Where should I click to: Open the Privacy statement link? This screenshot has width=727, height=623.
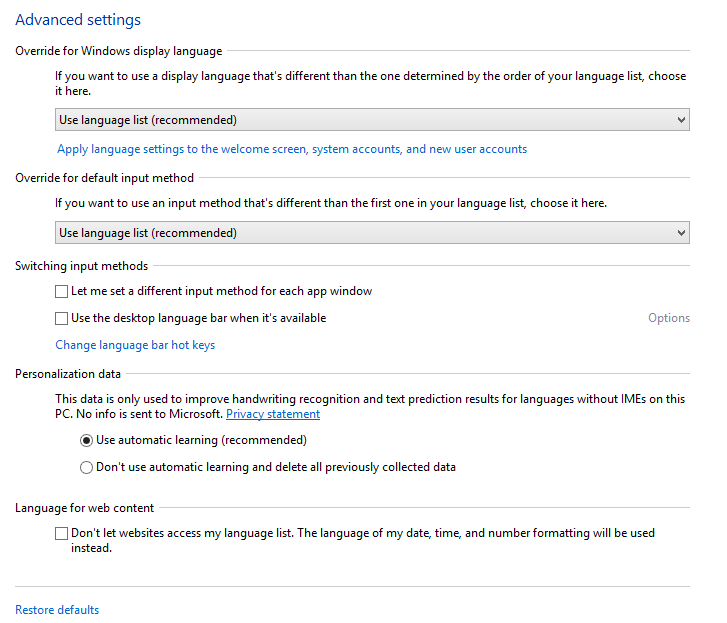(273, 414)
